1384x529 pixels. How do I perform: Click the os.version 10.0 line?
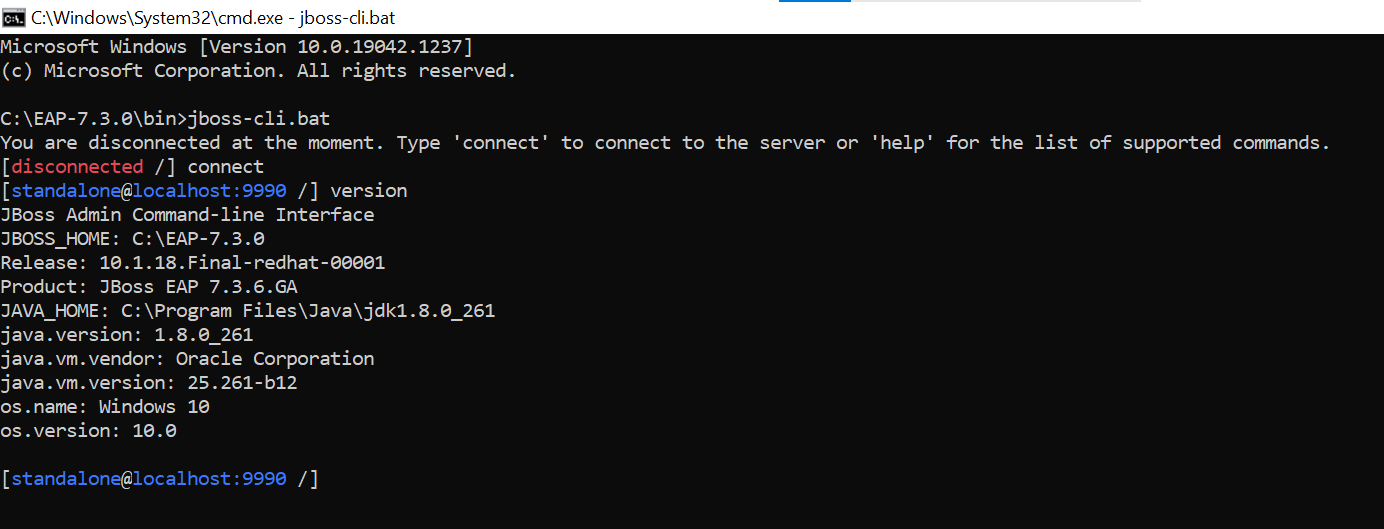coord(88,431)
